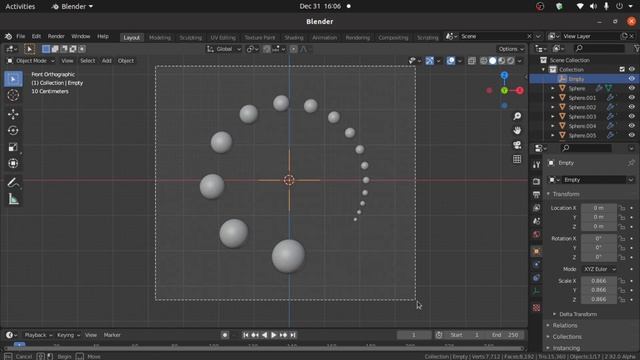Screen dimensions: 640x360
Task: Open the Keying menu
Action: (x=68, y=335)
